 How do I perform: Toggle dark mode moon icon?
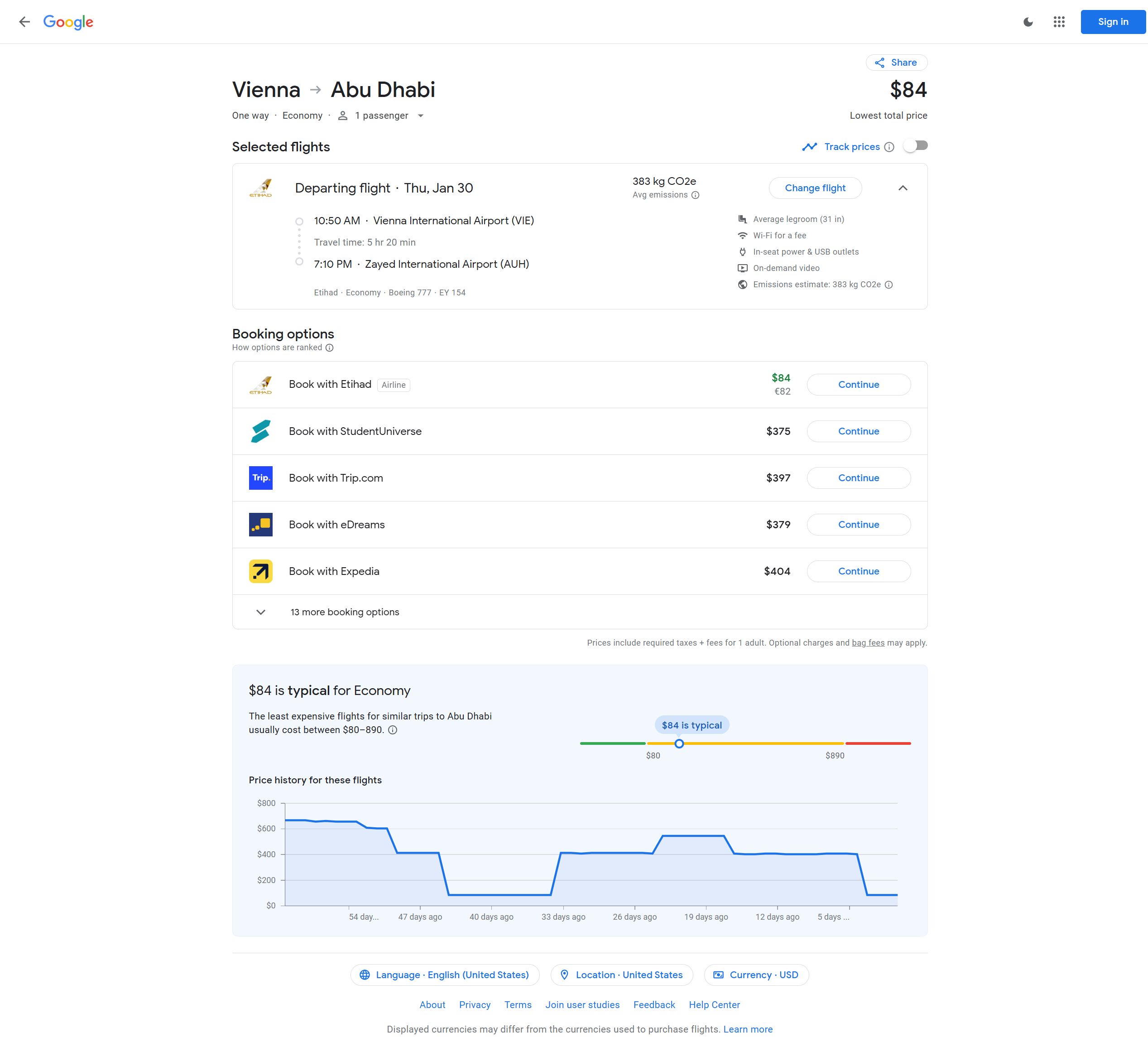[1028, 22]
